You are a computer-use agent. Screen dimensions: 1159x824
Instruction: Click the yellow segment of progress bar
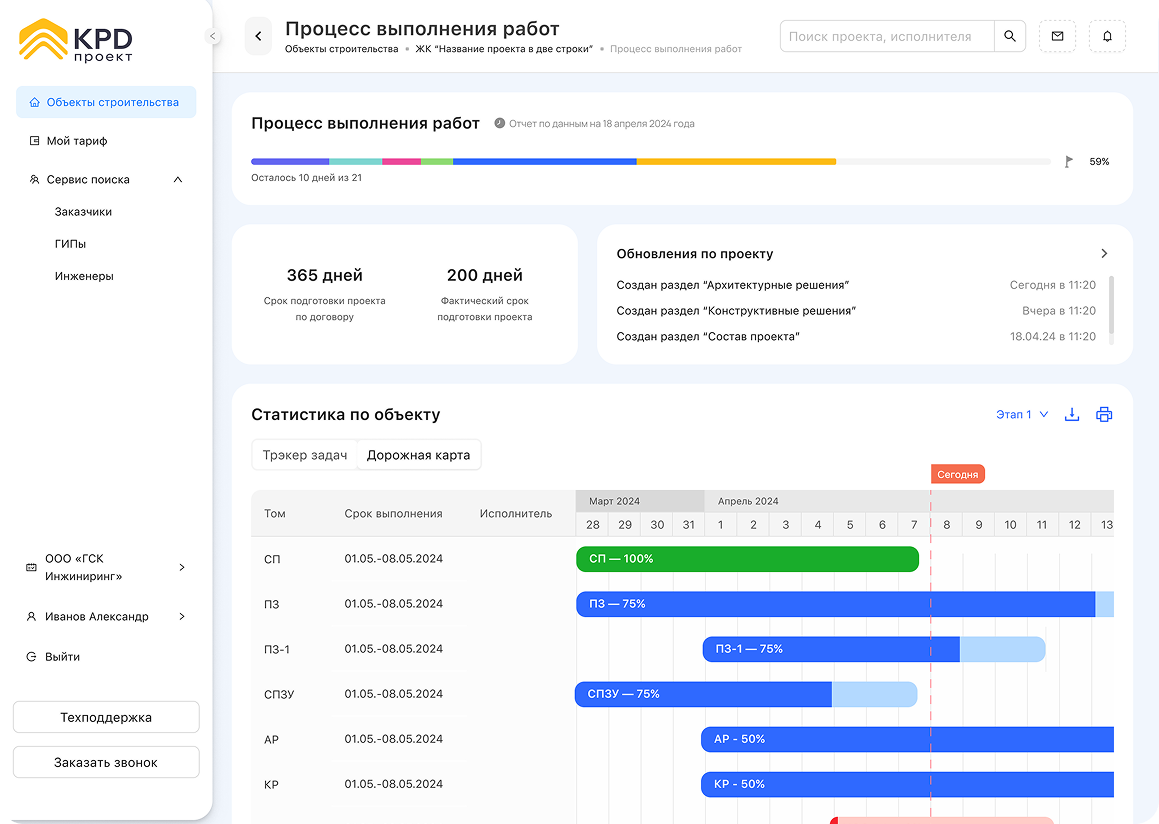tap(736, 161)
